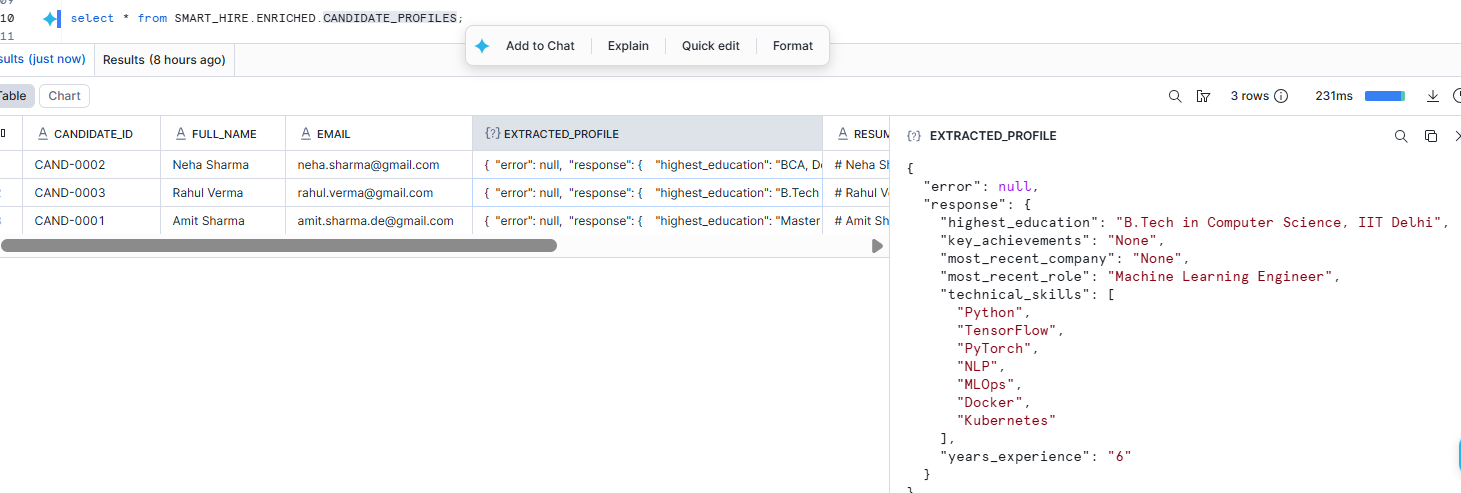Image resolution: width=1461 pixels, height=493 pixels.
Task: Open the Results (8 hours ago) tab
Action: coord(164,60)
